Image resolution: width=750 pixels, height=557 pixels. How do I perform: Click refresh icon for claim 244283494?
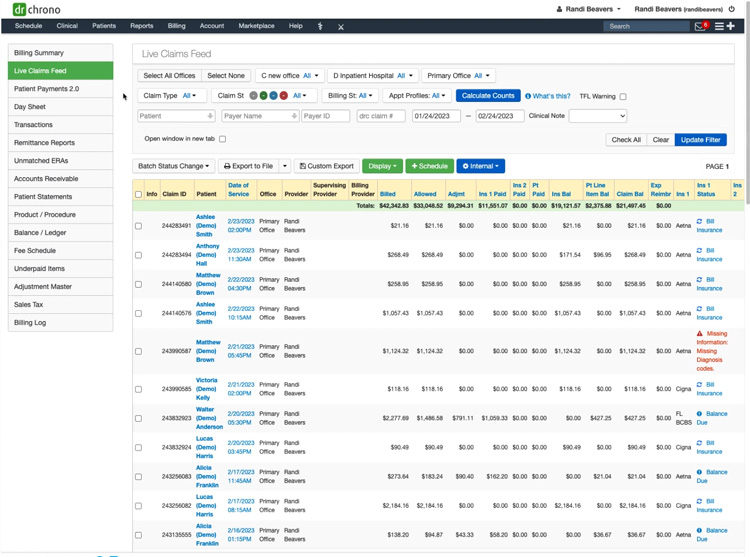(x=699, y=251)
